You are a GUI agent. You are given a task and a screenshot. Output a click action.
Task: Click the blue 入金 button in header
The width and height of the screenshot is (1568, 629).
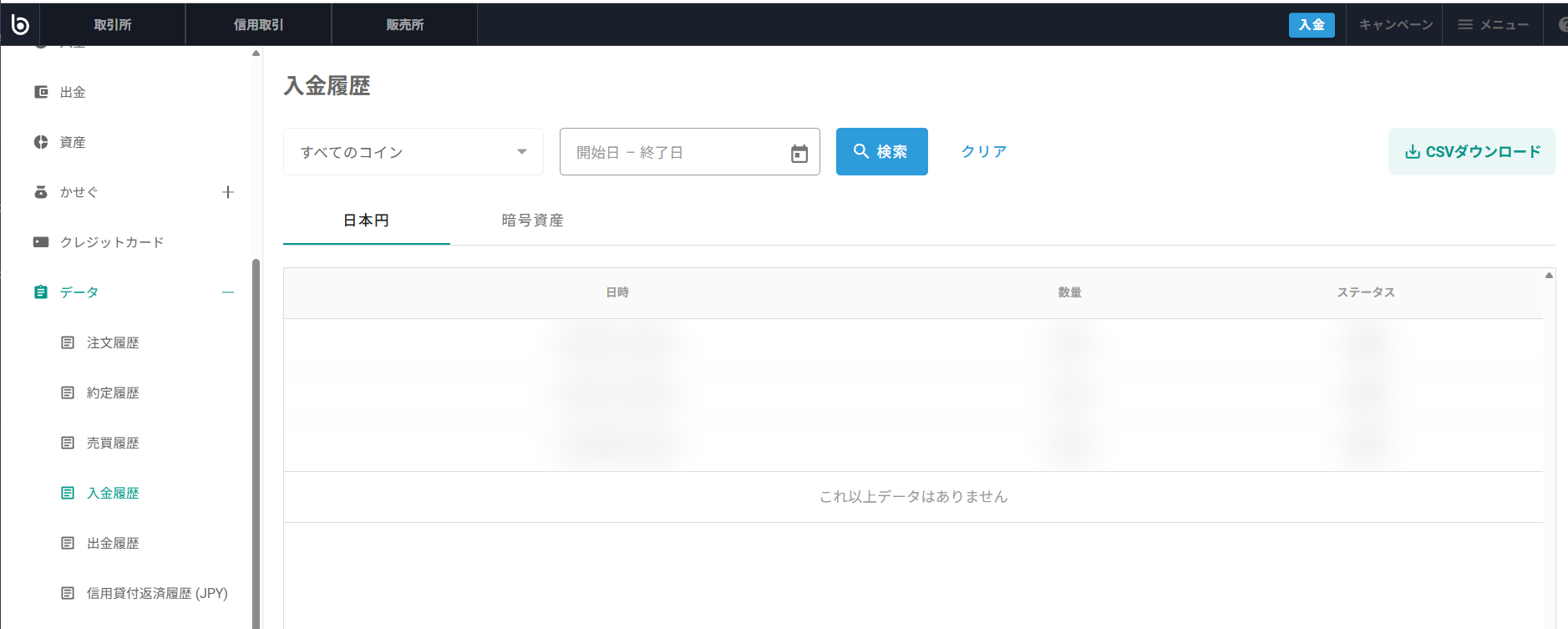click(1312, 25)
